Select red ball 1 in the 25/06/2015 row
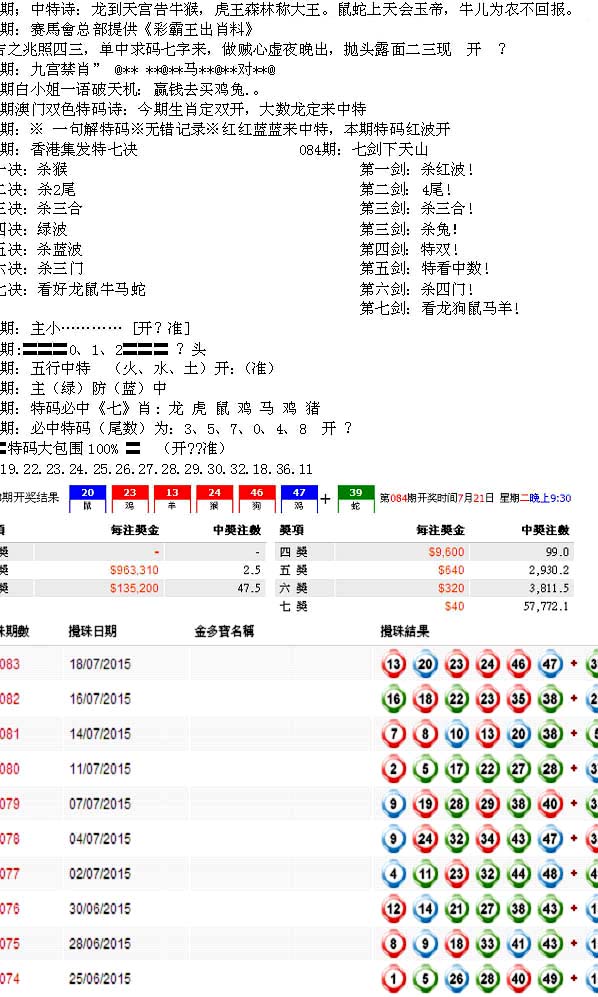Viewport: 598px width, 997px height. (394, 979)
